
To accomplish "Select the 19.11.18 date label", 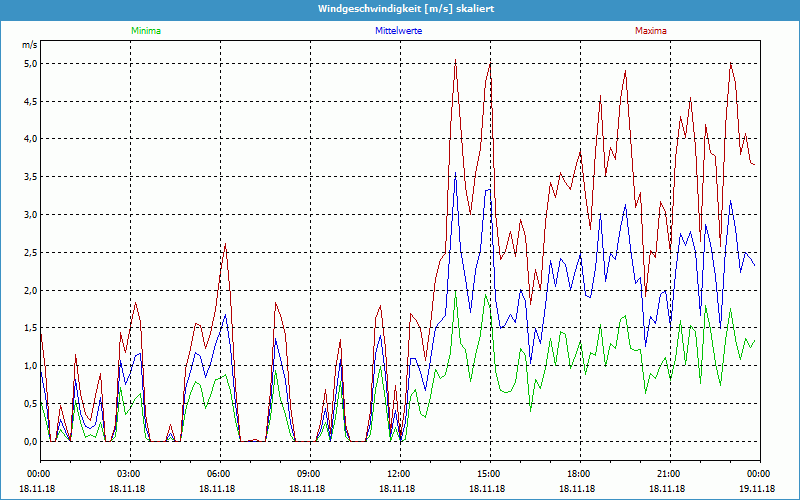I will tap(755, 488).
